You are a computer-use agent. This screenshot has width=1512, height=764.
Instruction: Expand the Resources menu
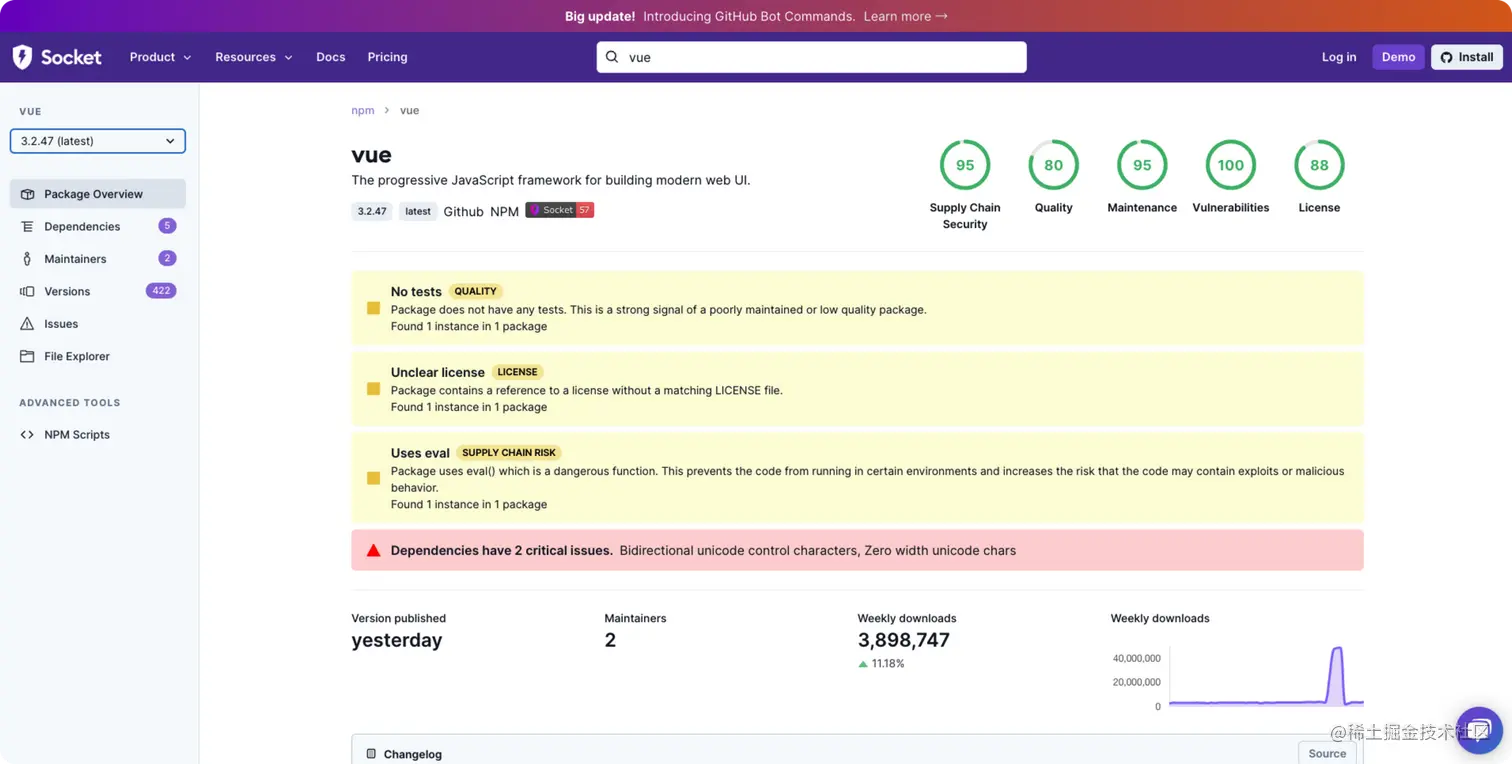pos(254,57)
